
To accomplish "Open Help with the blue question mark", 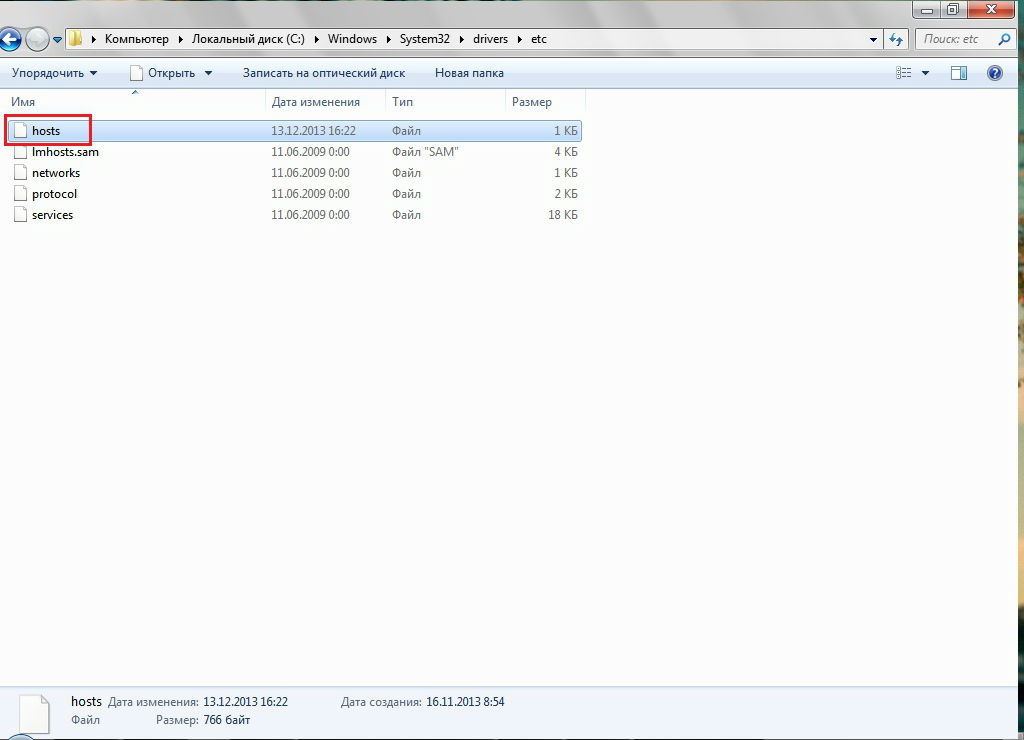I will click(995, 73).
